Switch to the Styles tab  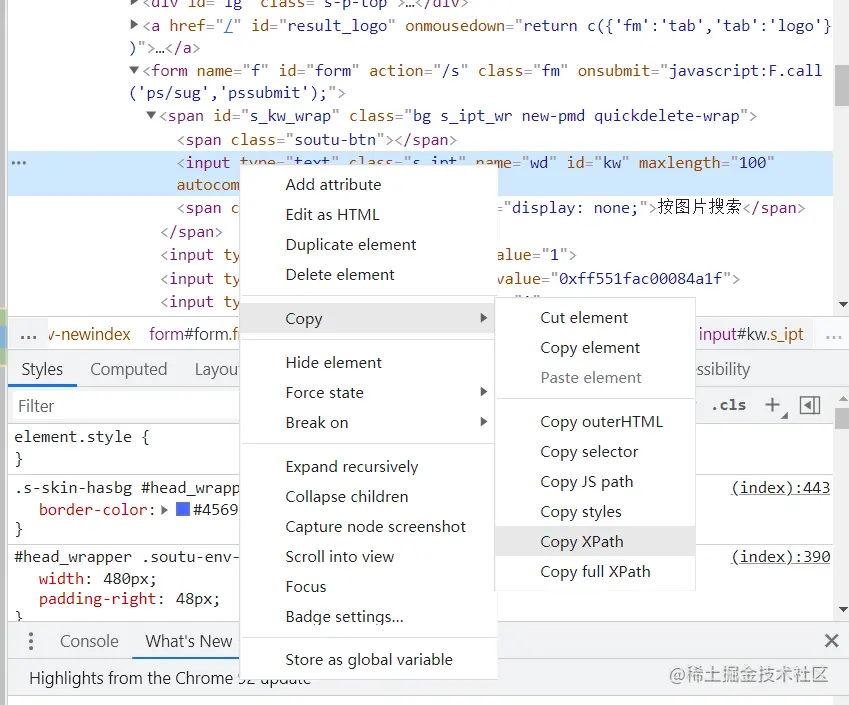[42, 369]
